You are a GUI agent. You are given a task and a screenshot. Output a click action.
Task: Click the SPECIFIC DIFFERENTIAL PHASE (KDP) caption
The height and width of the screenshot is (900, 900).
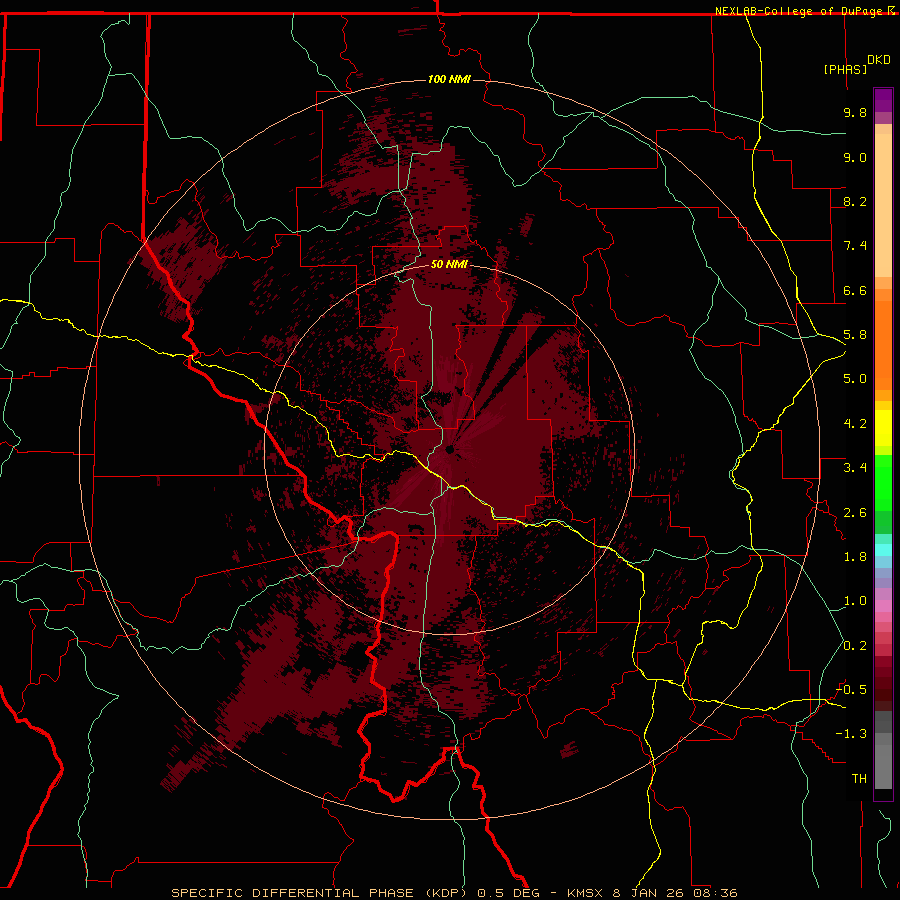point(321,893)
